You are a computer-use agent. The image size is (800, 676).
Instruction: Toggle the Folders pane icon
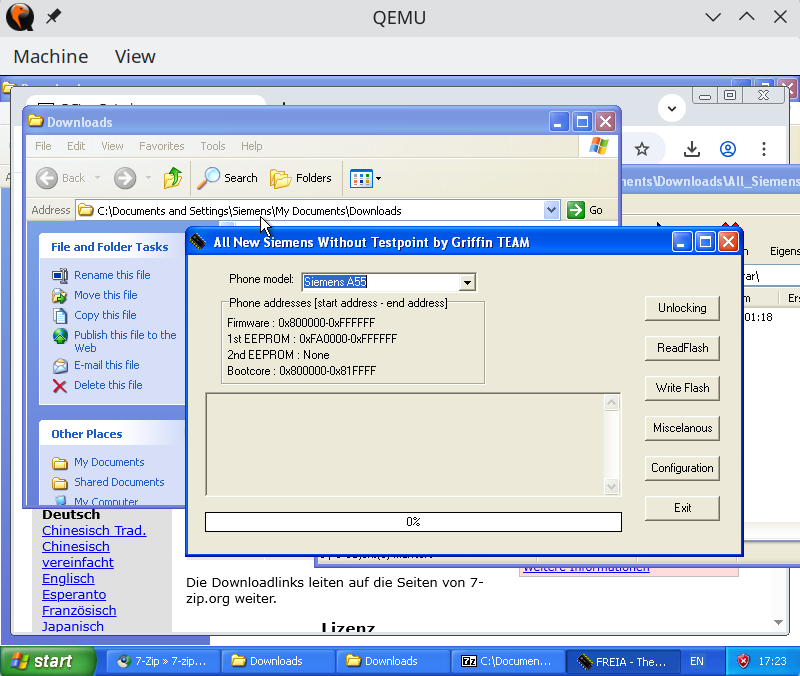pos(281,178)
